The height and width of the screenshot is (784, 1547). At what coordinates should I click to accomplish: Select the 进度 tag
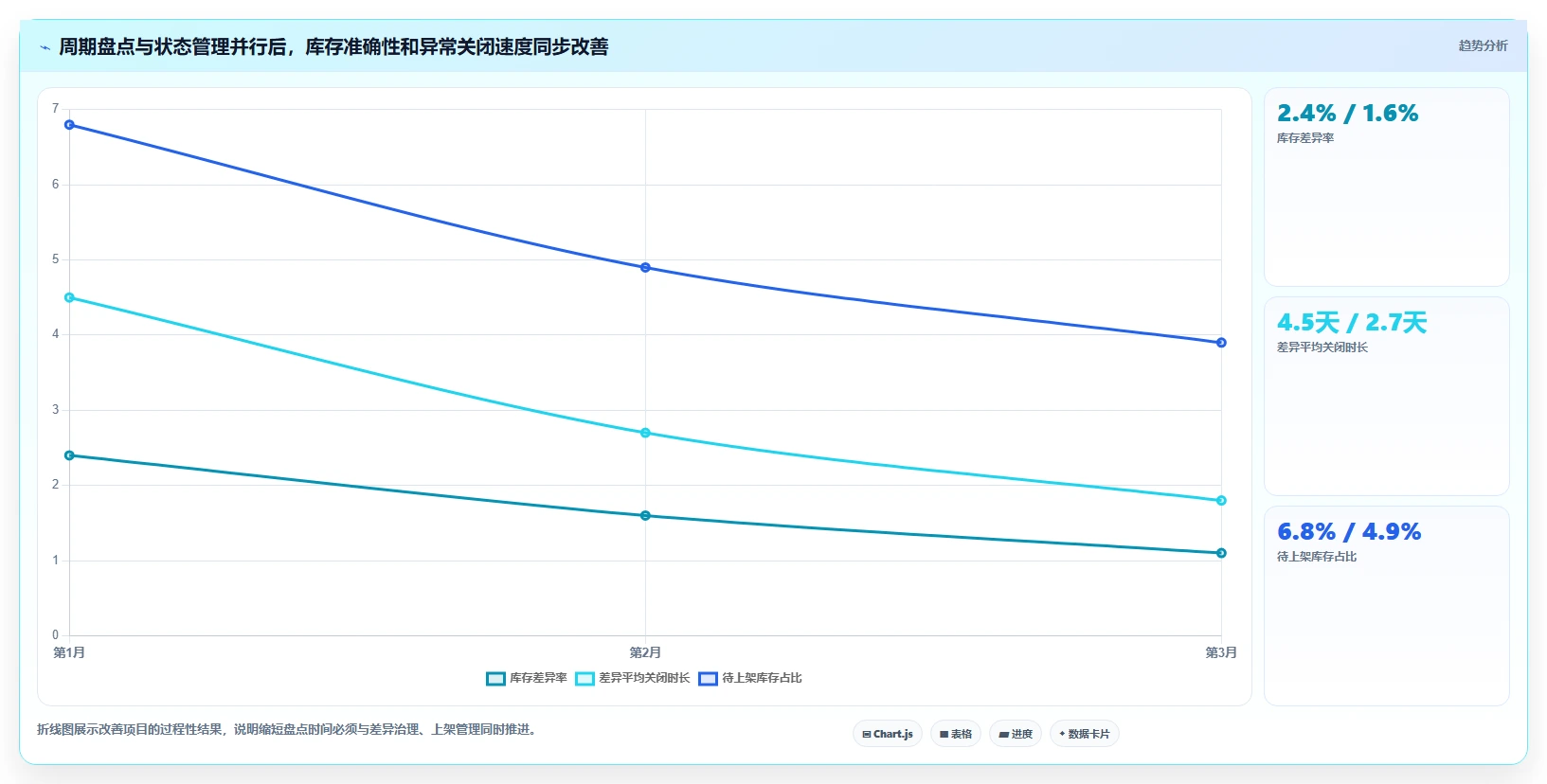tap(1016, 734)
